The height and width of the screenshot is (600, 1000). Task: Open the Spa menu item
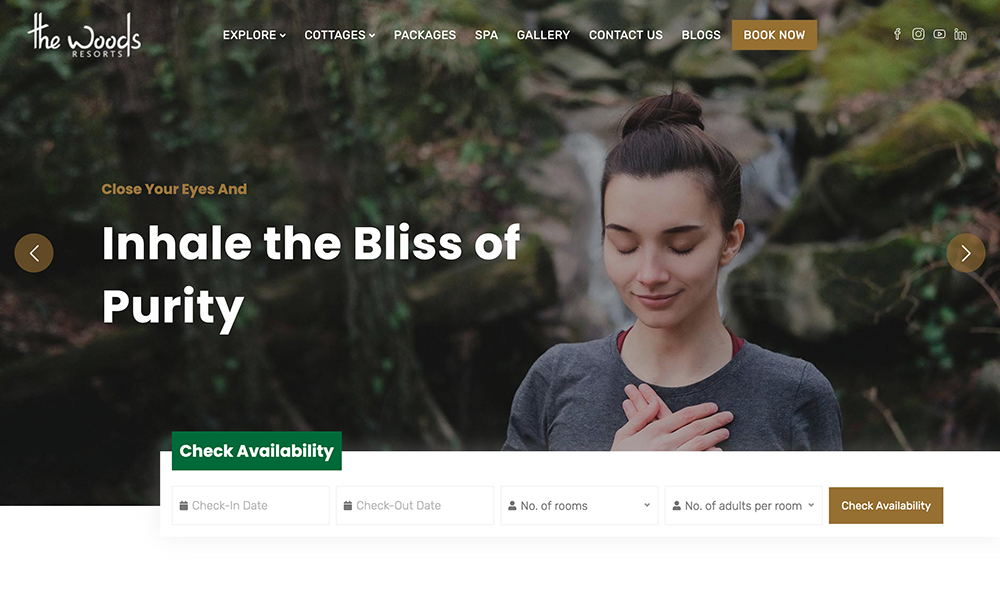click(486, 35)
